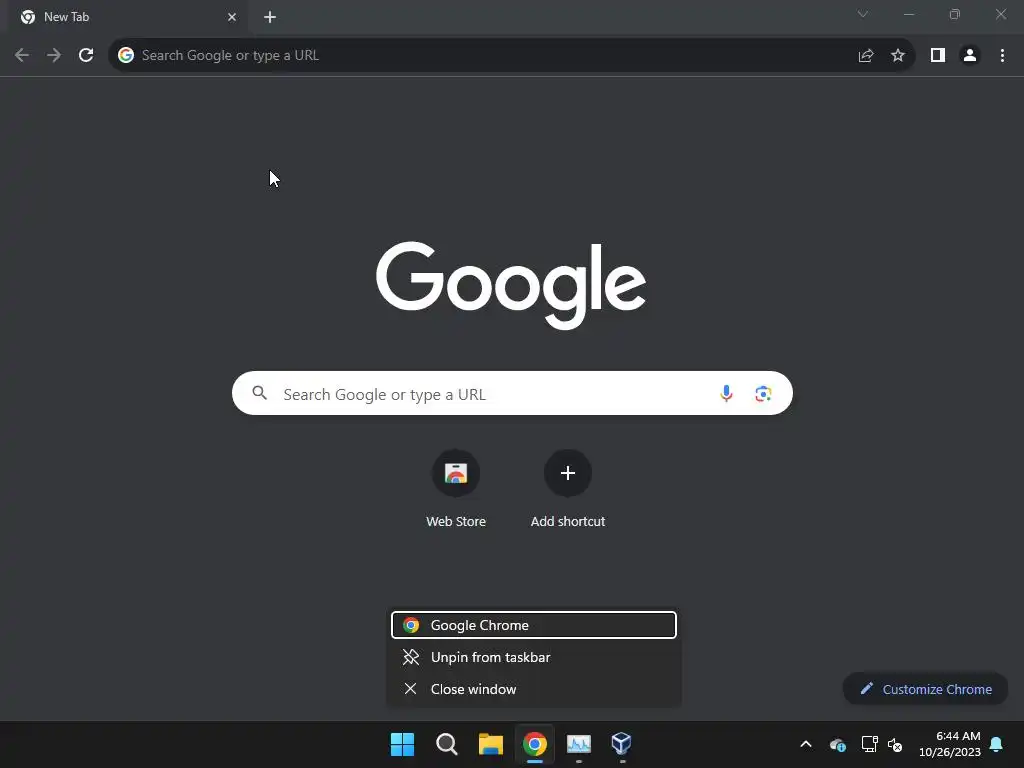
Task: Open File Explorer from the taskbar
Action: [x=490, y=744]
